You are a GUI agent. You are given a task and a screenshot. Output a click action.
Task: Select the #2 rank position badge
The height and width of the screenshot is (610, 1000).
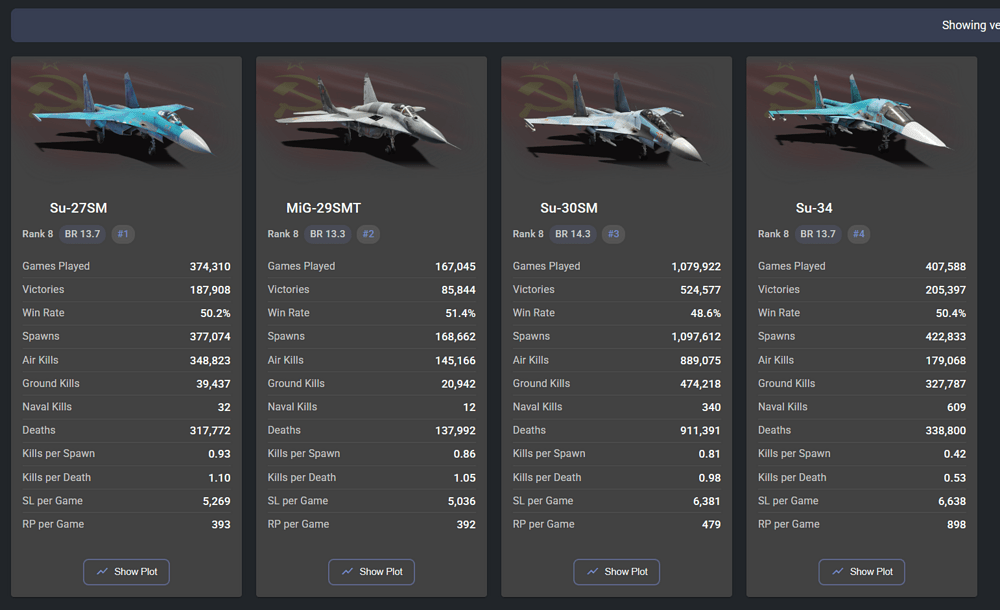(368, 234)
